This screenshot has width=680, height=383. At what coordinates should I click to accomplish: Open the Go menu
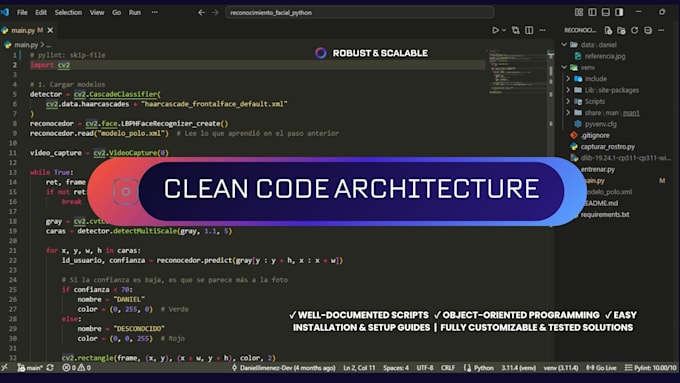(117, 12)
